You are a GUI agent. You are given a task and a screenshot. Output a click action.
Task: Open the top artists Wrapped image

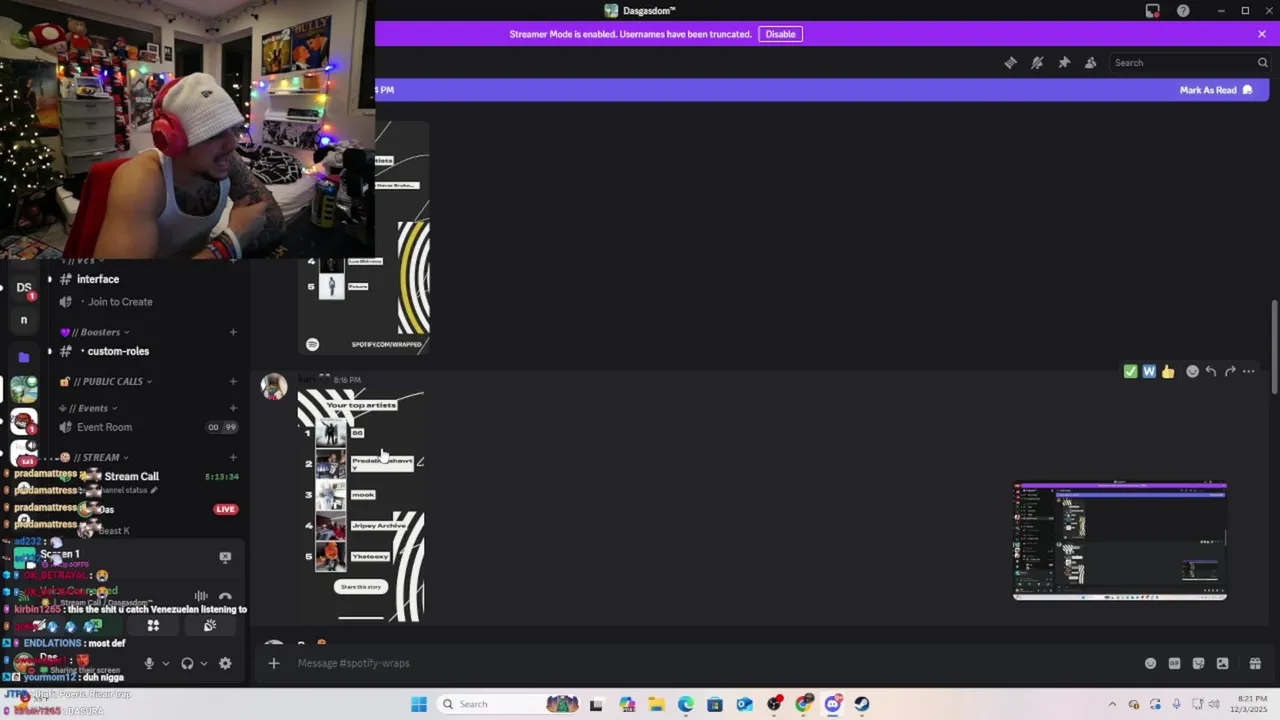click(361, 505)
